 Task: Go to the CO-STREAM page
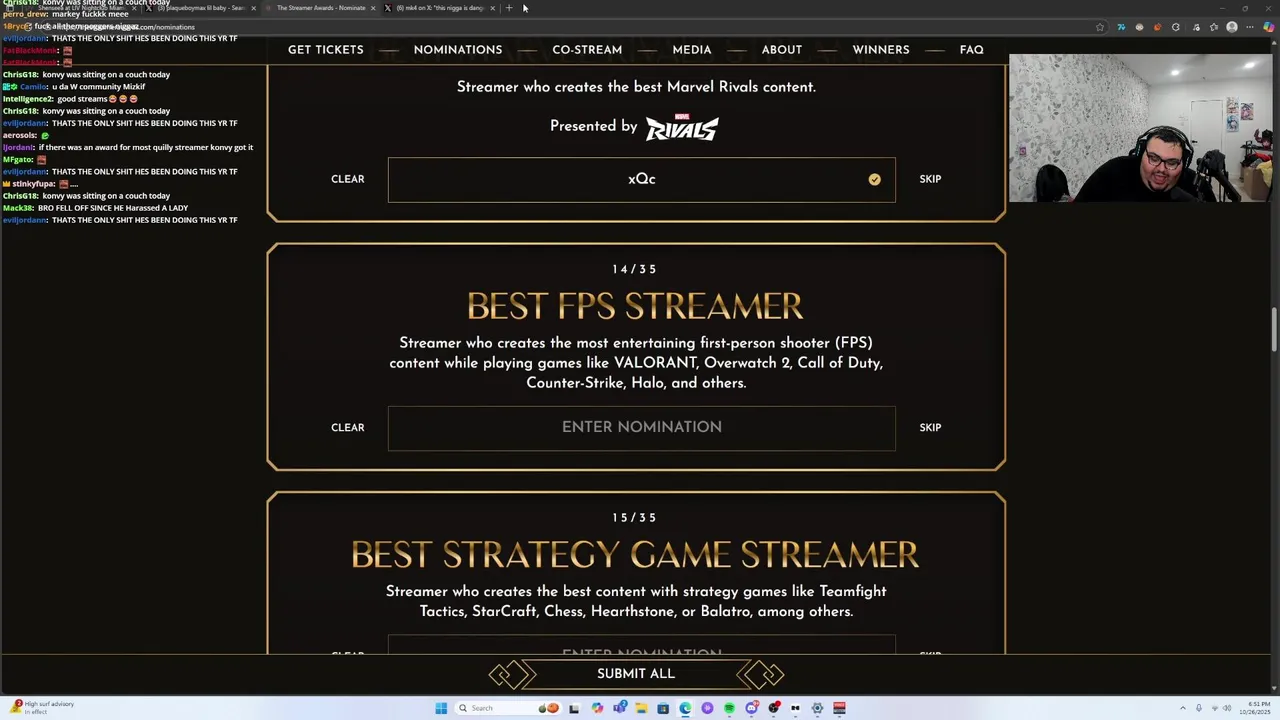click(x=587, y=49)
